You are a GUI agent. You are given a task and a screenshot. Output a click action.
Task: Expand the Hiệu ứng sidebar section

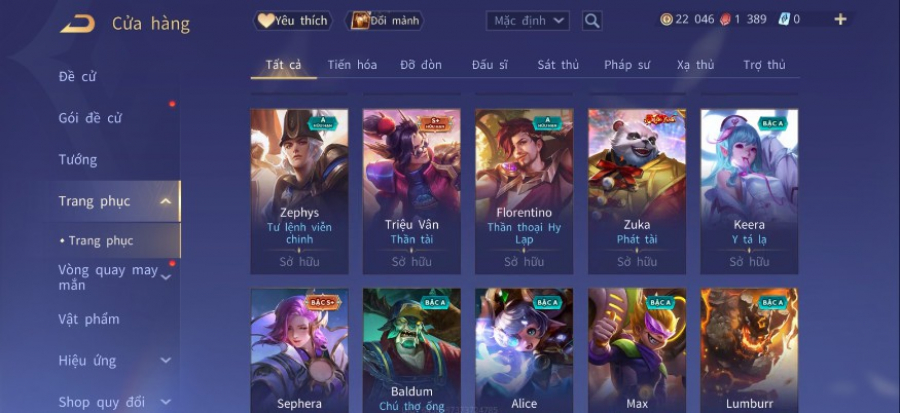pyautogui.click(x=166, y=361)
